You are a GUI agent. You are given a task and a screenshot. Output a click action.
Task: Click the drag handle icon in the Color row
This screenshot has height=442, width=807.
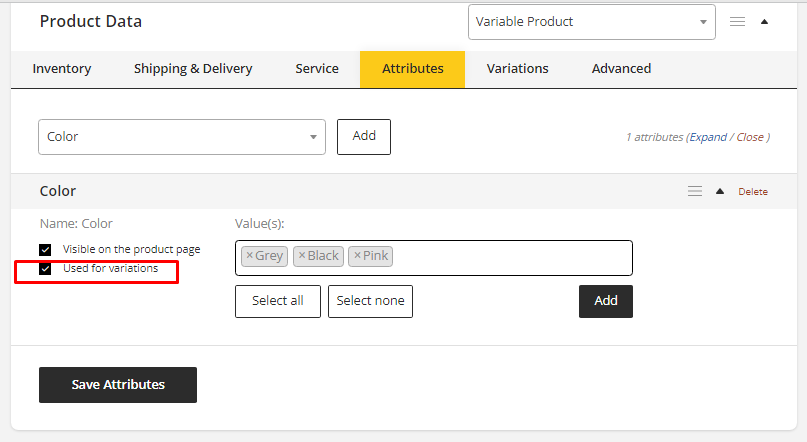tap(695, 191)
